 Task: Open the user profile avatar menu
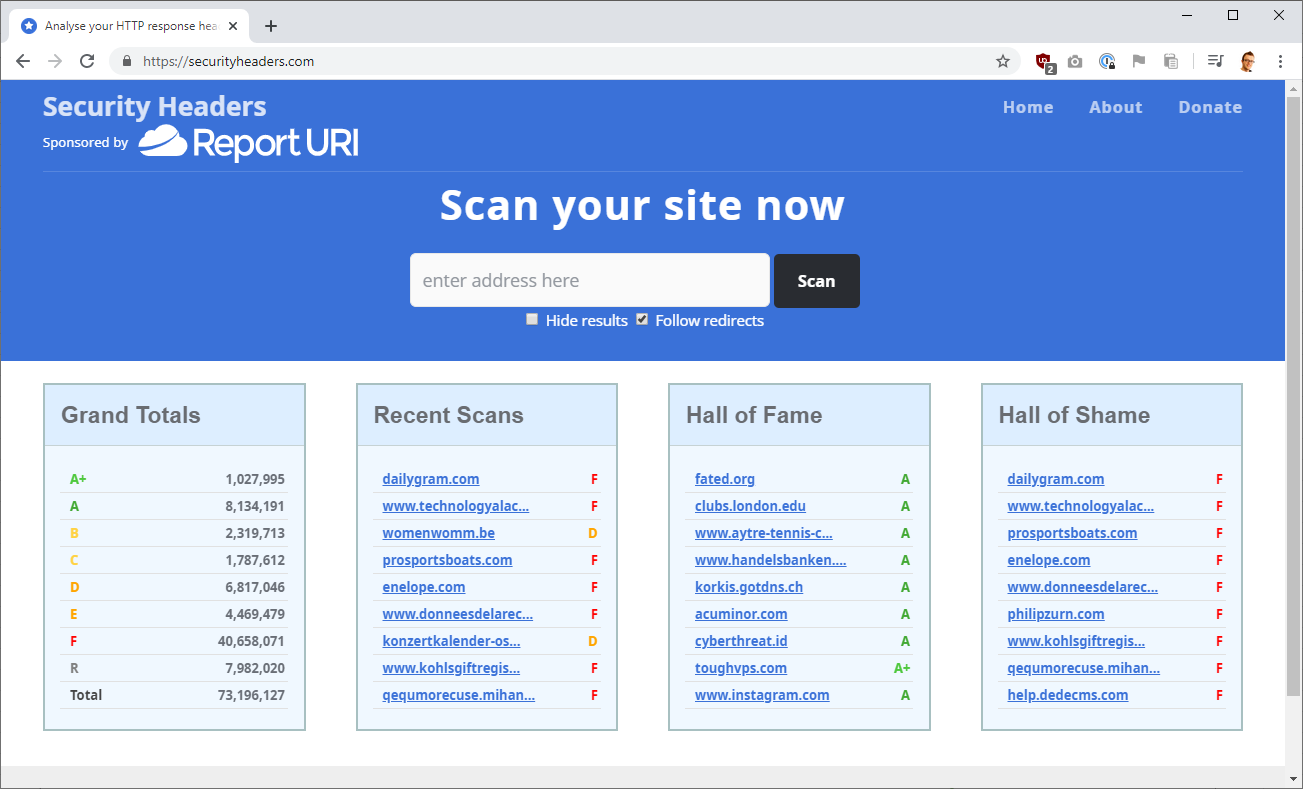pyautogui.click(x=1248, y=62)
